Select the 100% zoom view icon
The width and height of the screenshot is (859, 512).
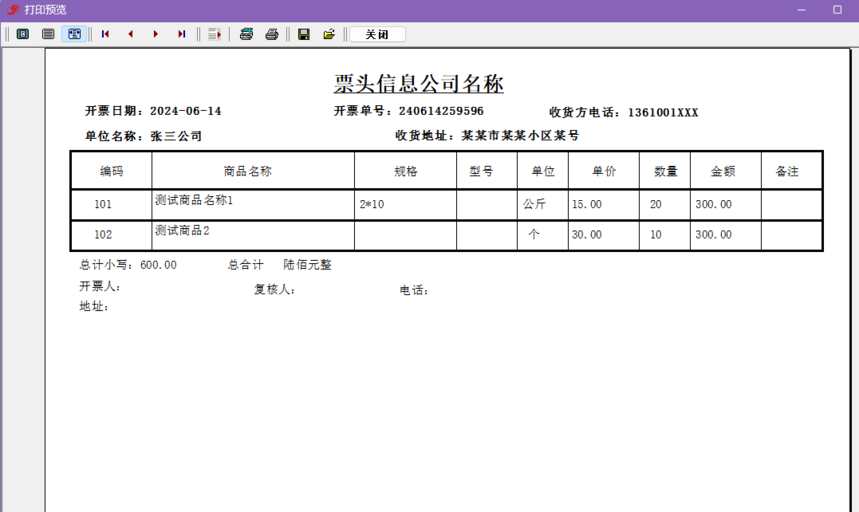pyautogui.click(x=48, y=34)
